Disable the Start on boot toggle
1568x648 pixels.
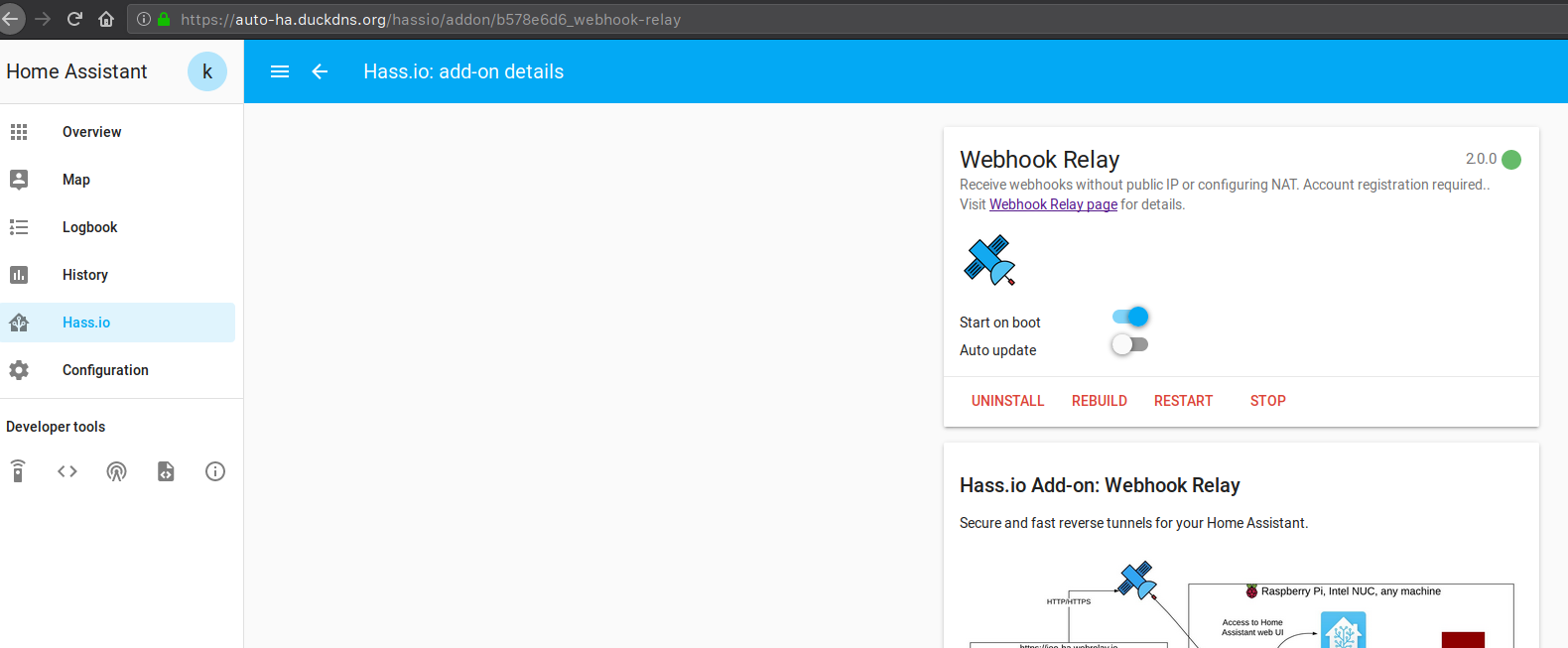pos(1130,317)
